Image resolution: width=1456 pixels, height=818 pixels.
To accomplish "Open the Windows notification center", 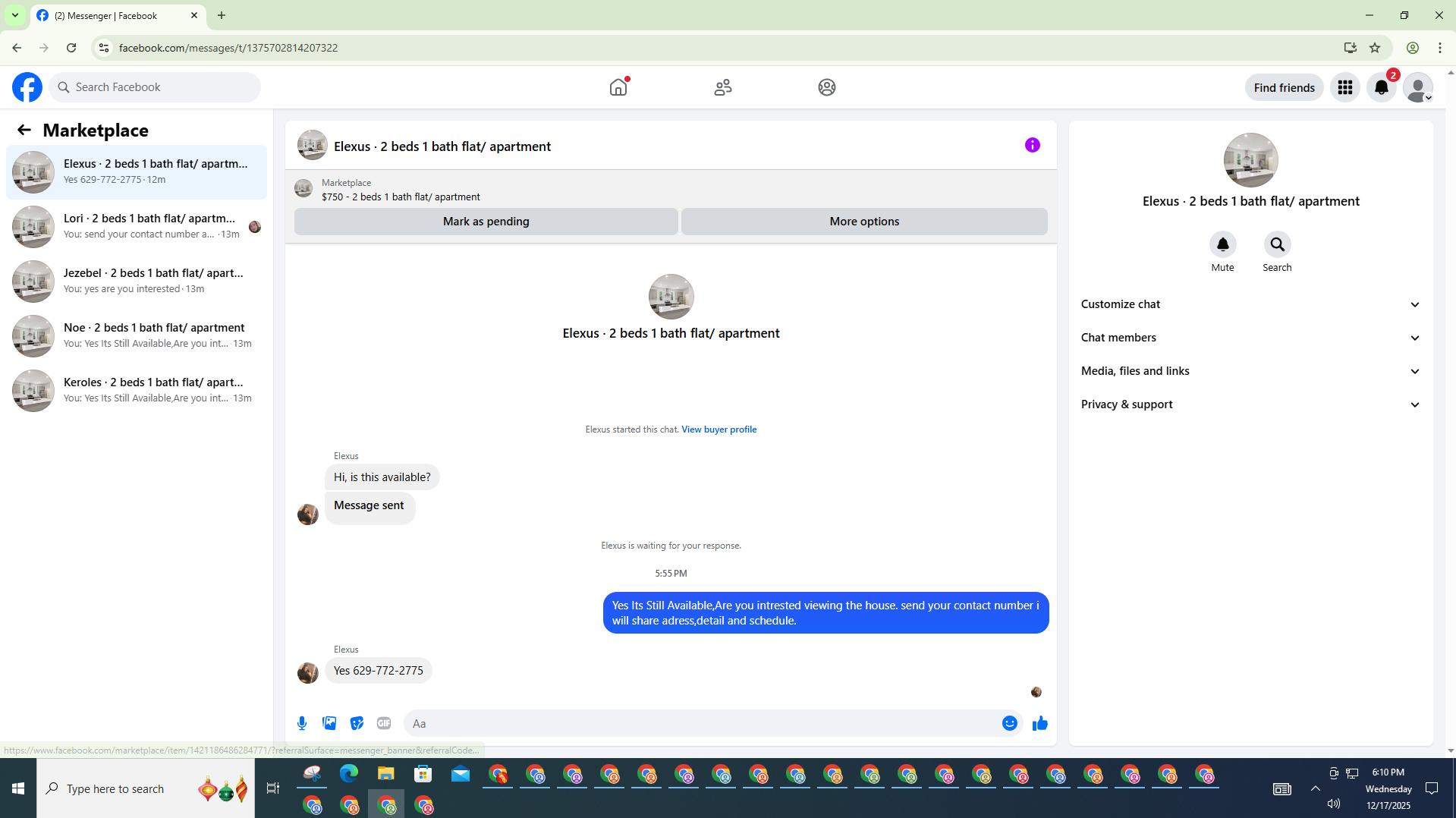I will pyautogui.click(x=1432, y=788).
